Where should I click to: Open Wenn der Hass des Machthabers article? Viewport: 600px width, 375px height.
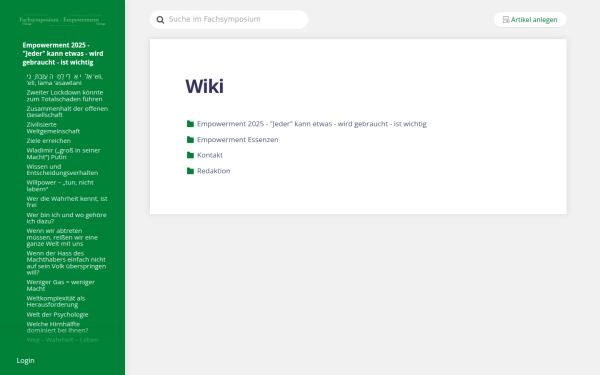point(66,263)
